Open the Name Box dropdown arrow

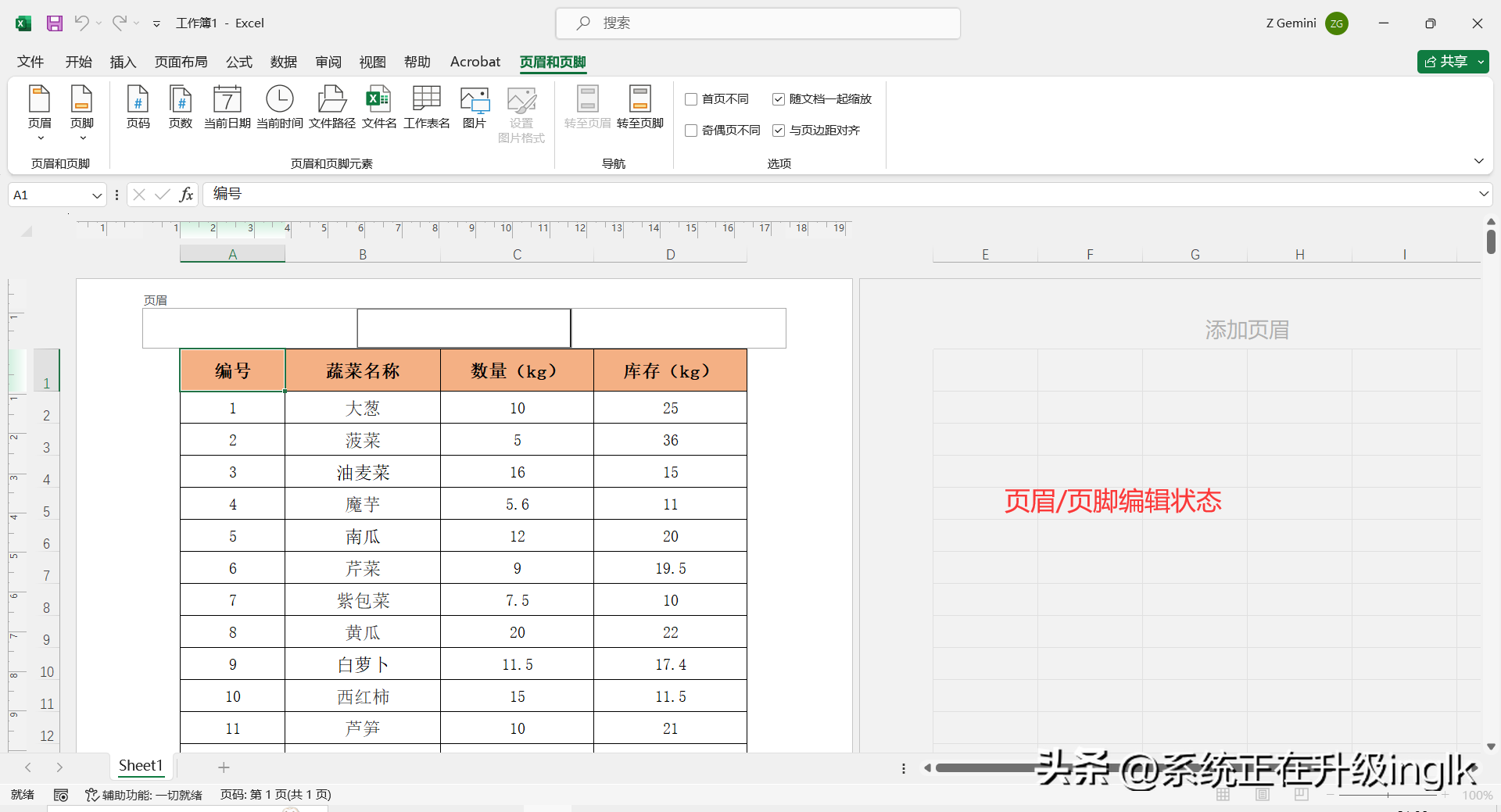pyautogui.click(x=97, y=195)
